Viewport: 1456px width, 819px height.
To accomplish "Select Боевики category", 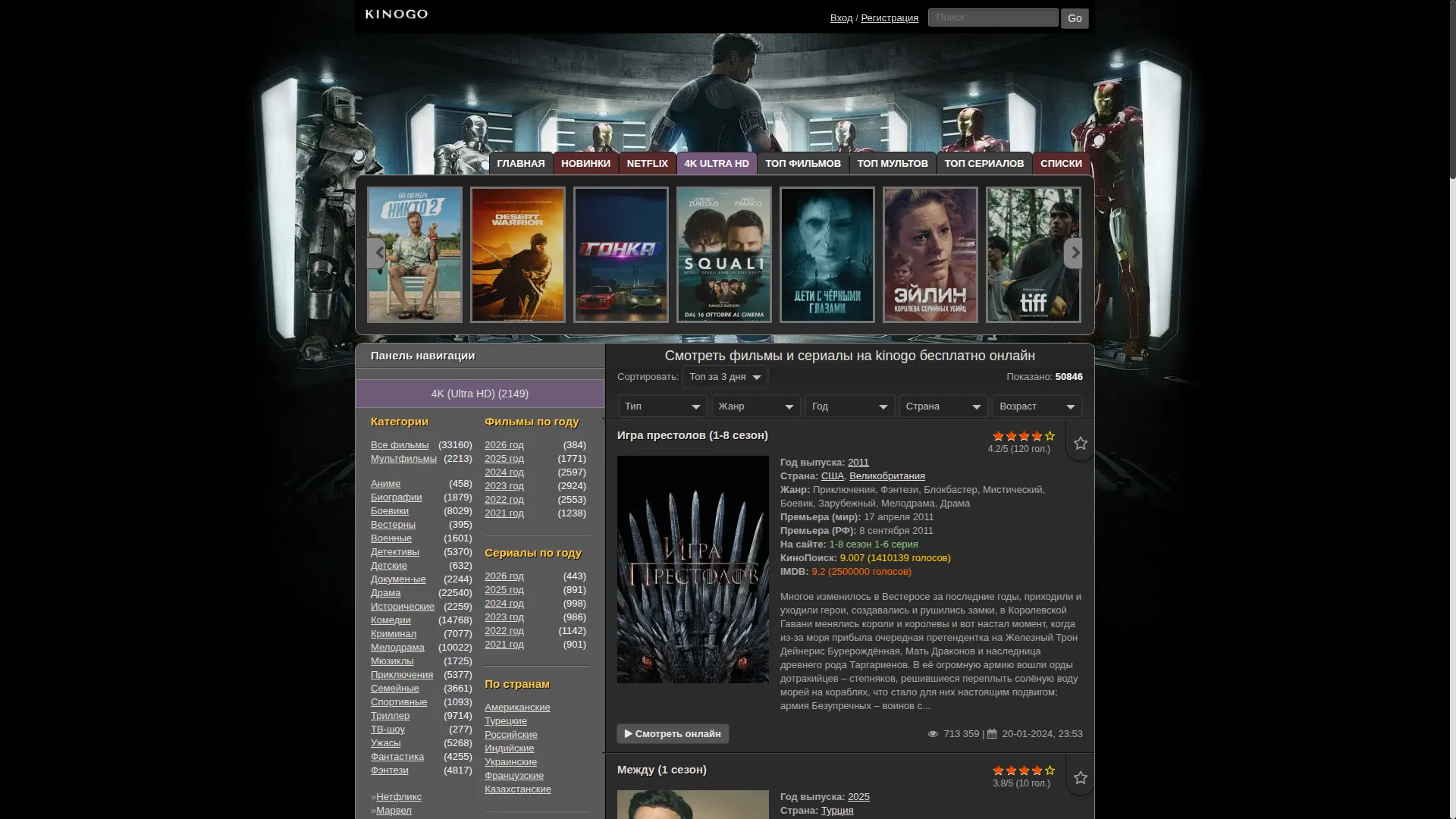I will click(x=390, y=511).
